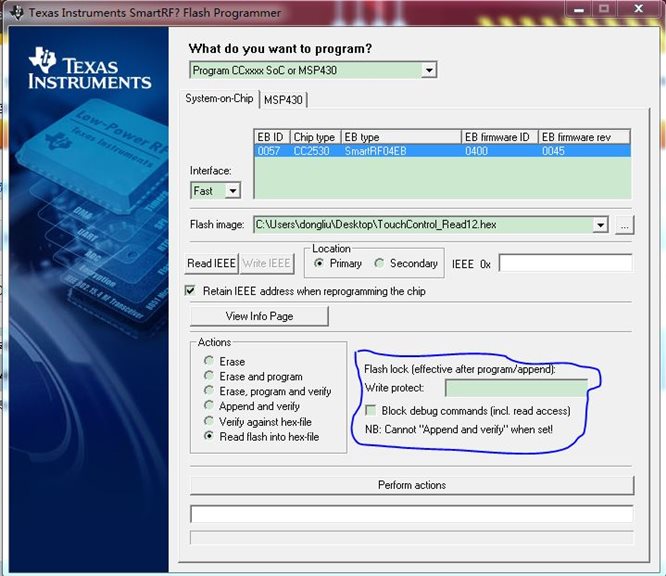Select the Erase and program action
666x576 pixels.
[209, 376]
